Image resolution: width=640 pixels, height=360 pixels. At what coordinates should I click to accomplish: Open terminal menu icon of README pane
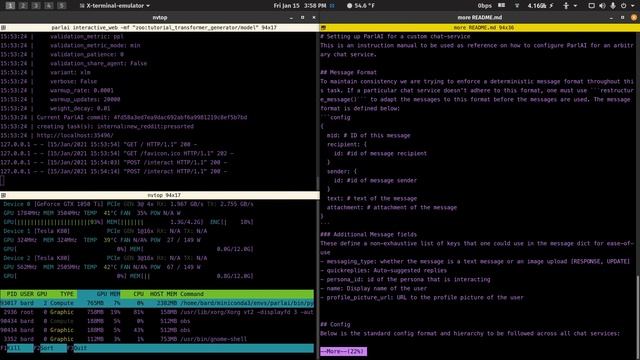pyautogui.click(x=323, y=27)
